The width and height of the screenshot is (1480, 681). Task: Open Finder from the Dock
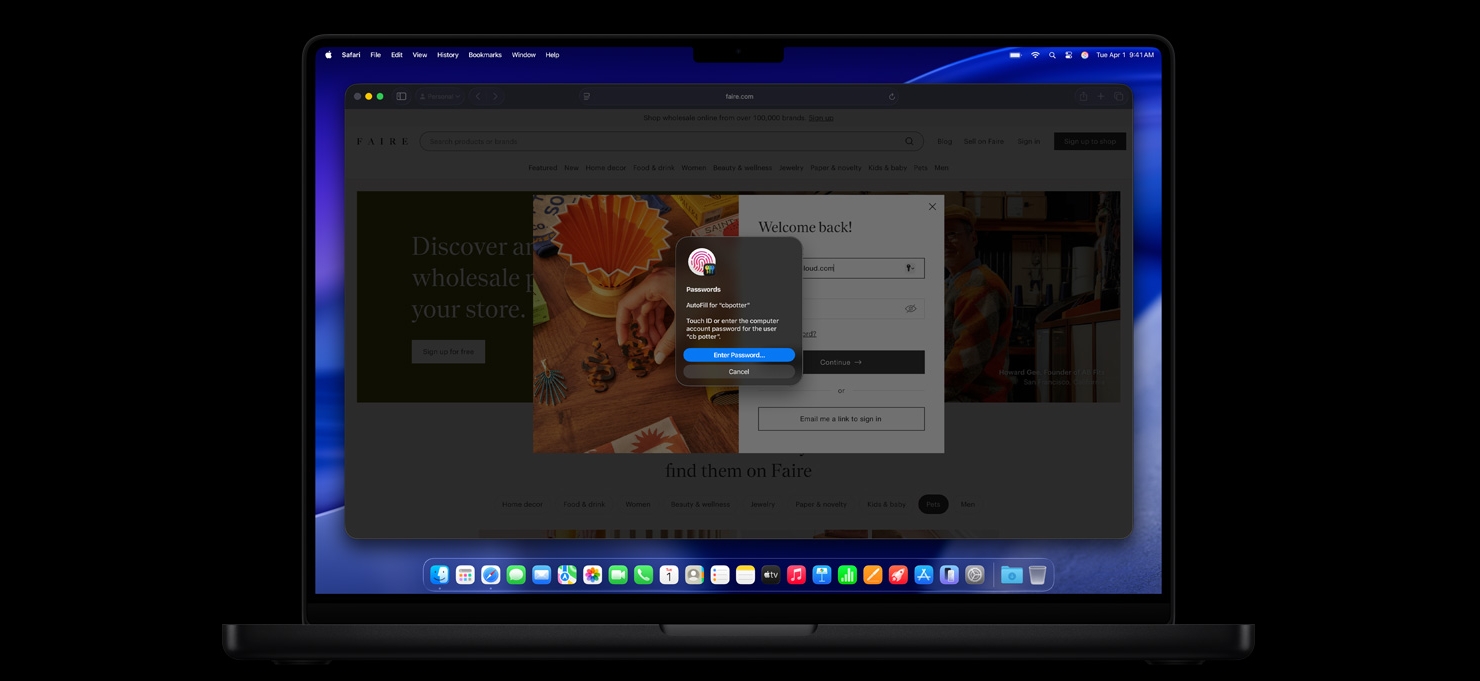click(440, 575)
